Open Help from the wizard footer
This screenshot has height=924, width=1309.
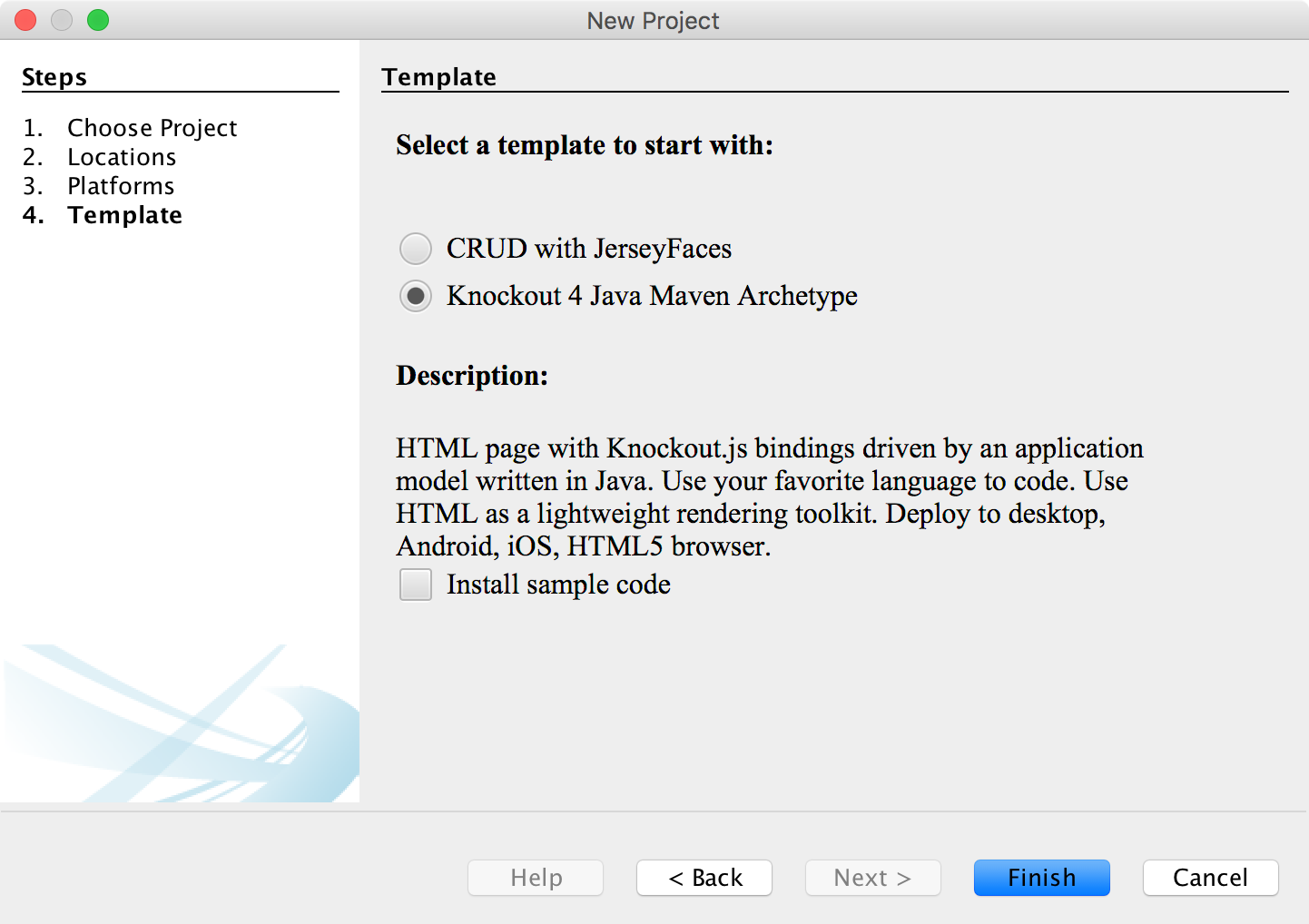[536, 878]
